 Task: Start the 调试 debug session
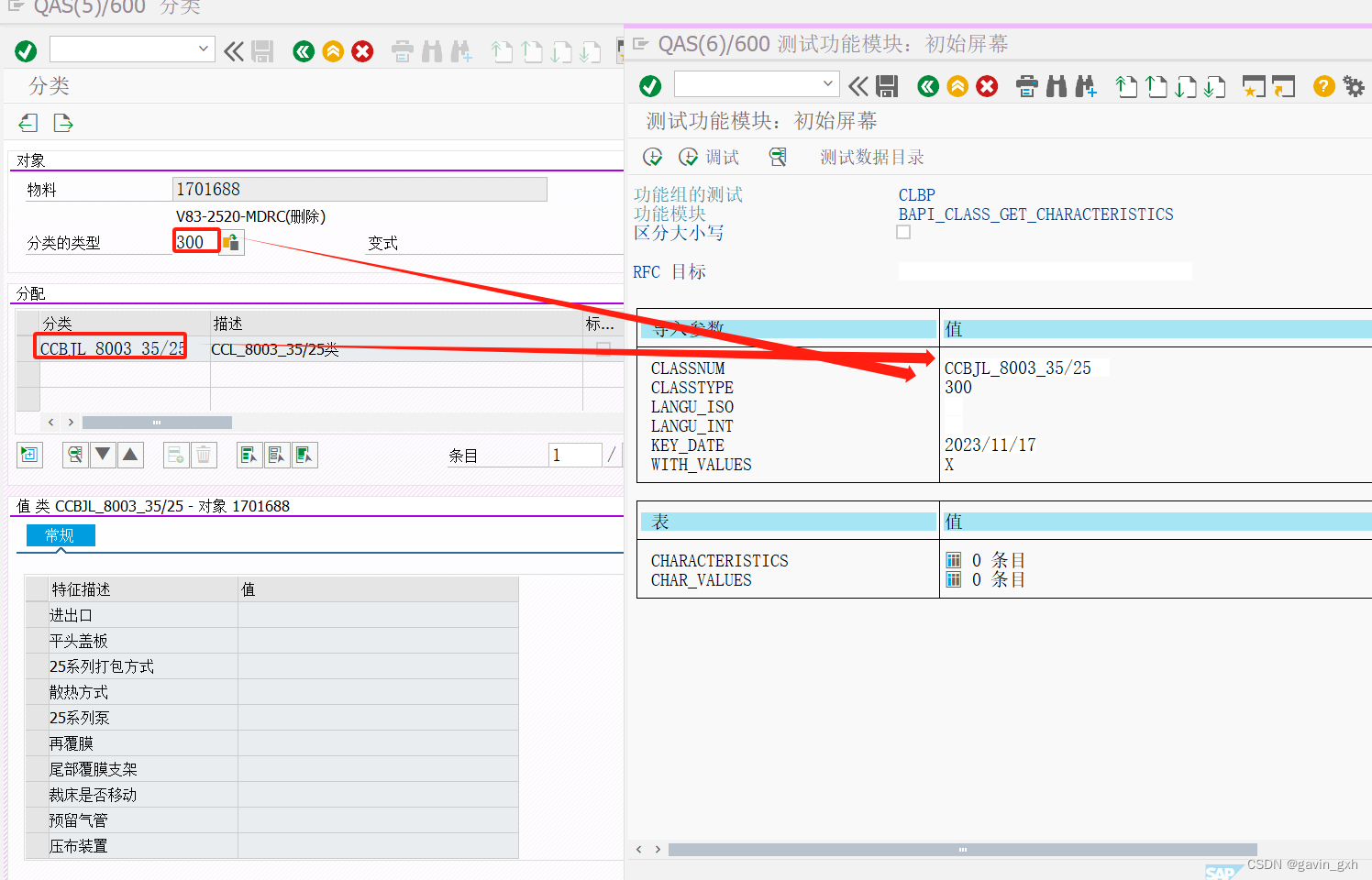[x=711, y=156]
